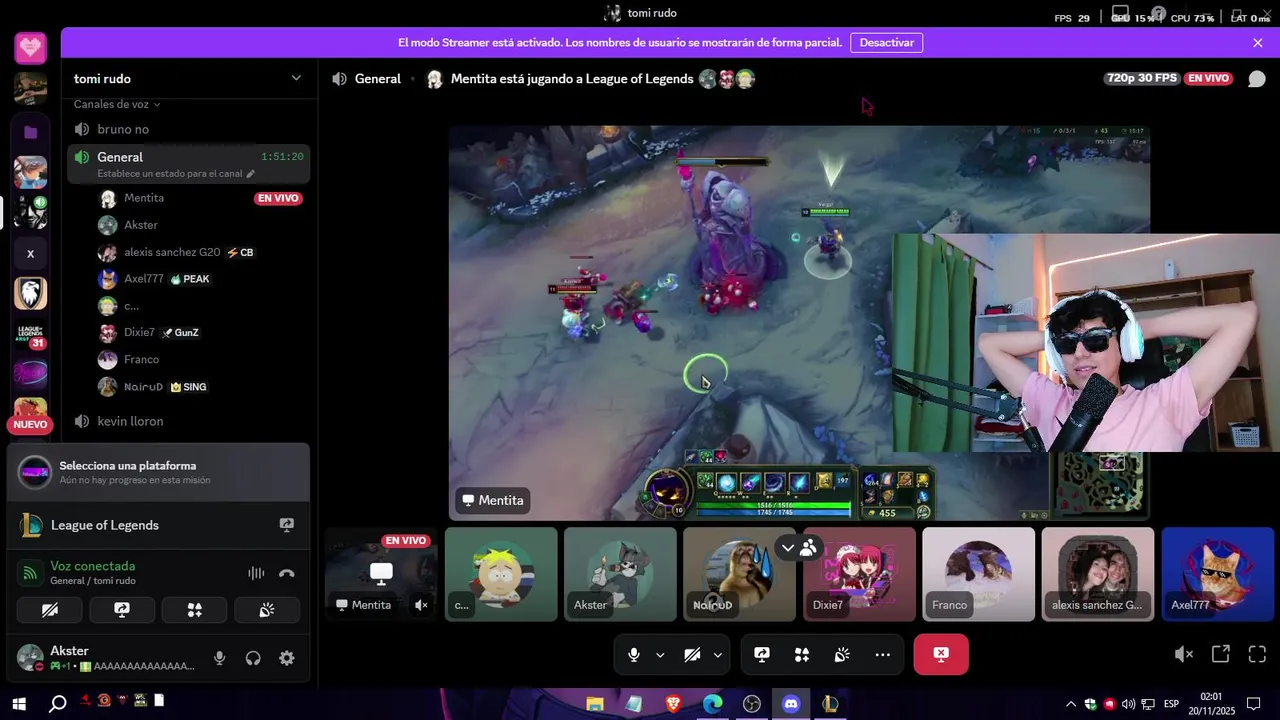Stop watching the stream with the red button
This screenshot has width=1280, height=720.
(941, 654)
